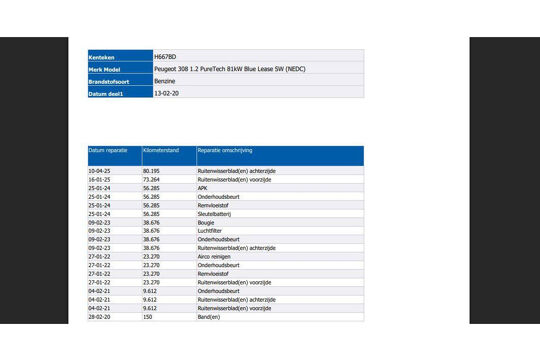The width and height of the screenshot is (540, 360).
Task: Click the Benzine fuel value
Action: coord(165,81)
